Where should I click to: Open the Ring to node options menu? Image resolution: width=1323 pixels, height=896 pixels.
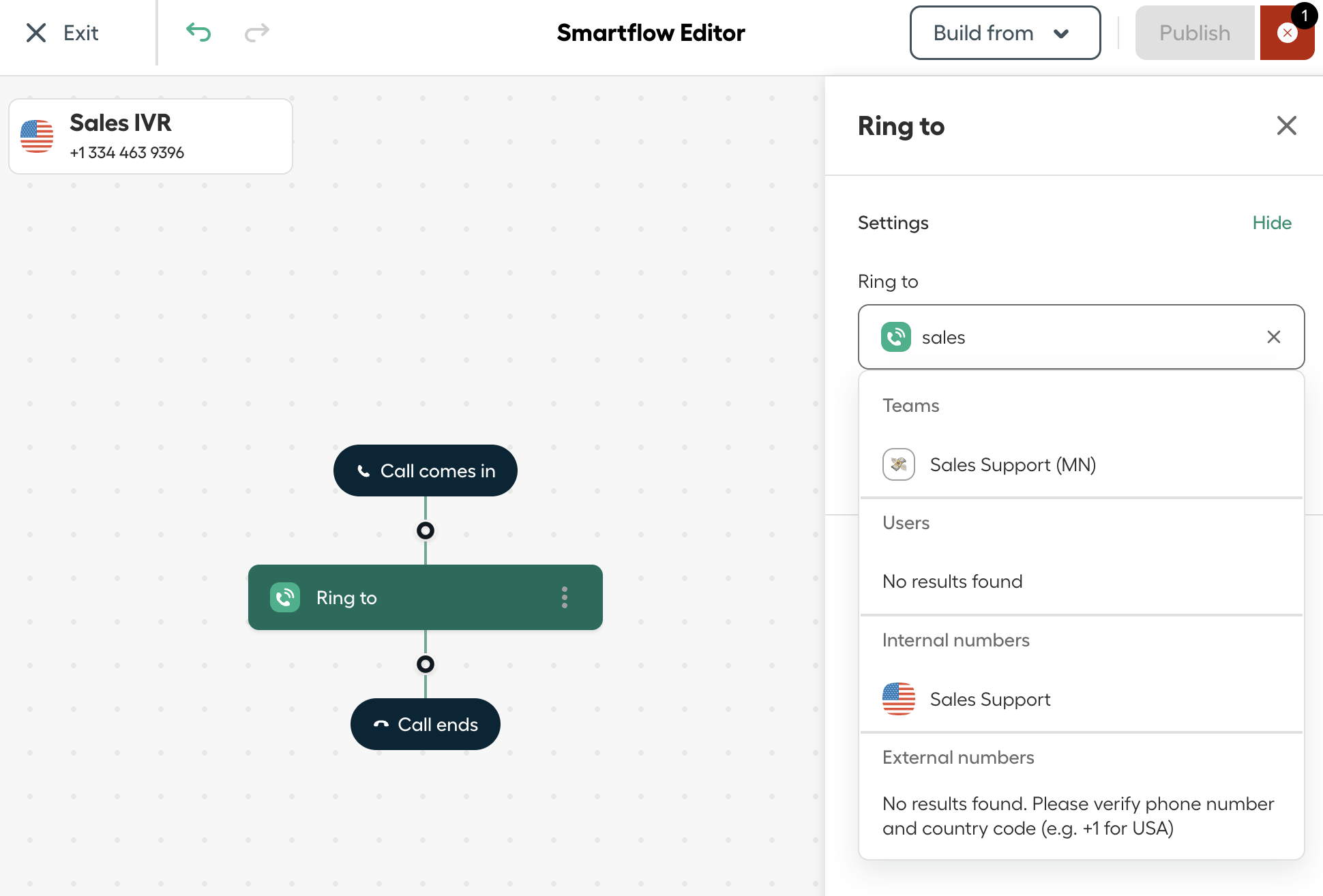pyautogui.click(x=565, y=597)
